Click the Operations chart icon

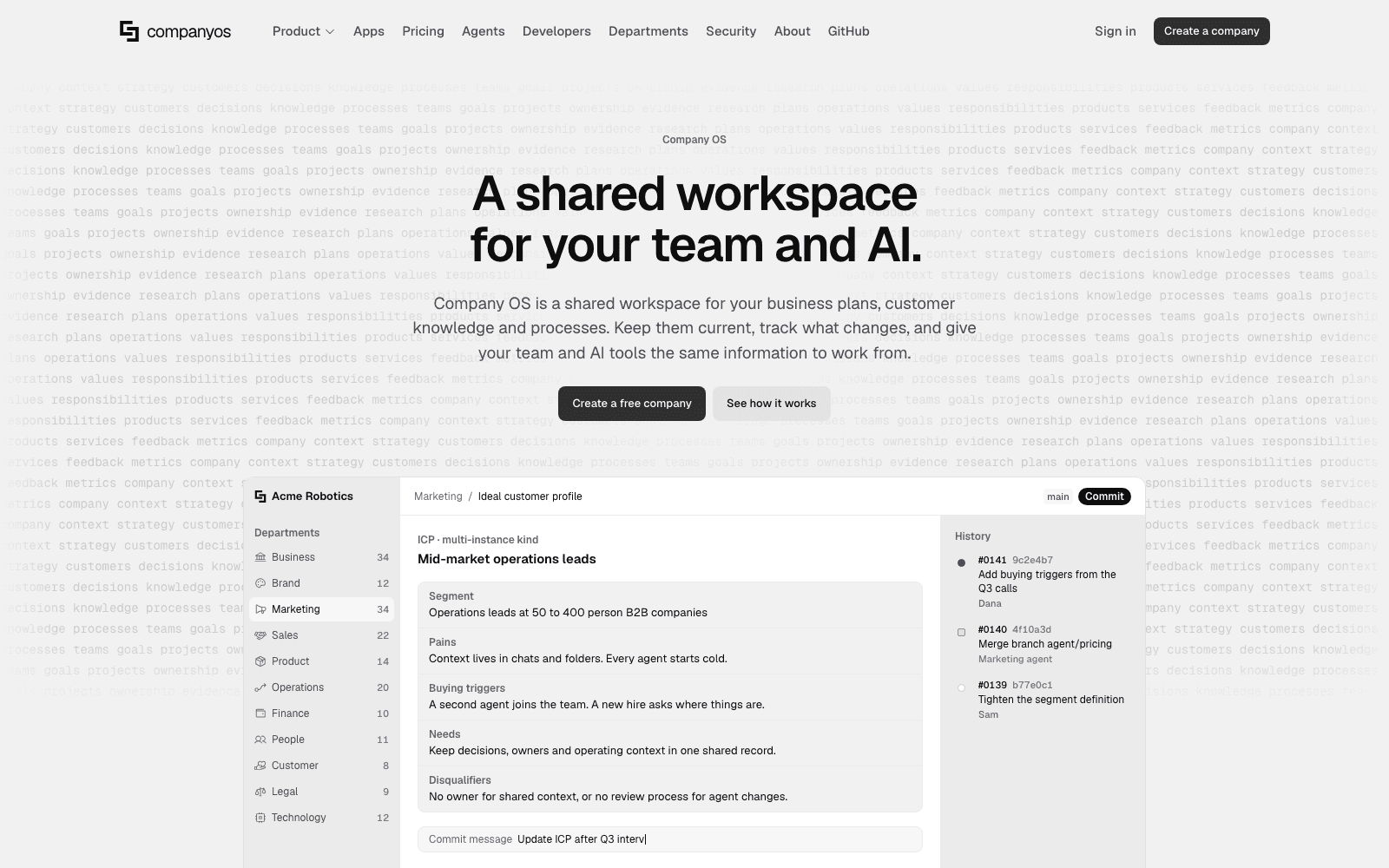pos(260,687)
